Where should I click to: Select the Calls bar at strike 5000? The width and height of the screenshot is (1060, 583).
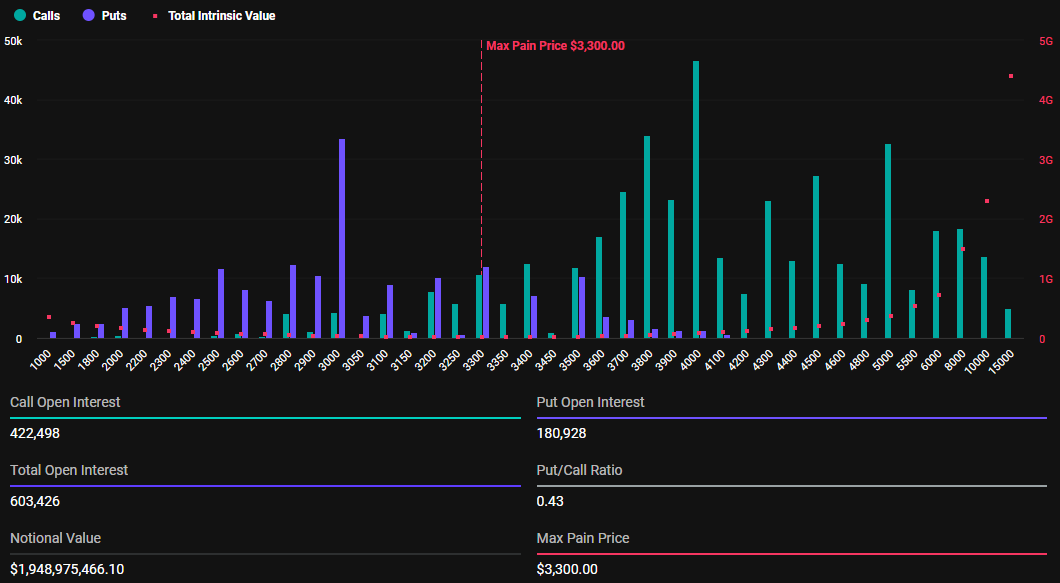coord(888,242)
